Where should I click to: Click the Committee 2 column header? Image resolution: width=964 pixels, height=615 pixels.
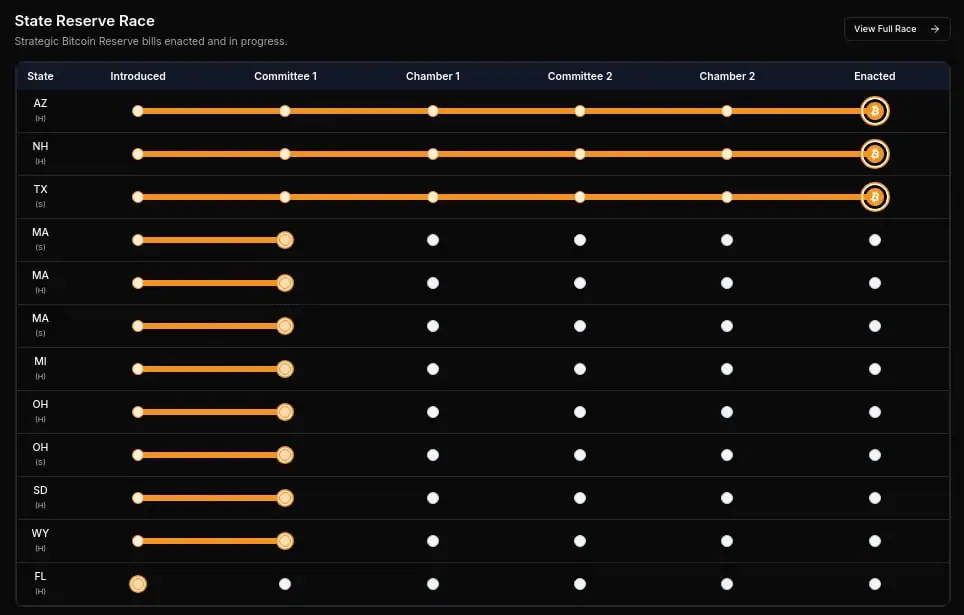[580, 76]
